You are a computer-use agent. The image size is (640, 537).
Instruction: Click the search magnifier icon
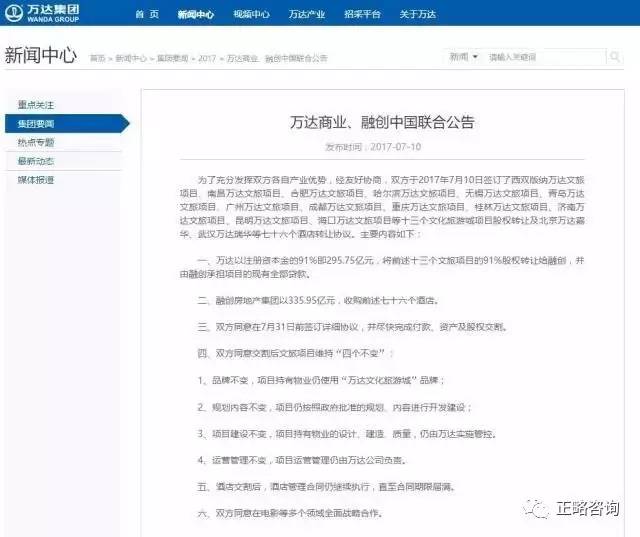[x=614, y=57]
